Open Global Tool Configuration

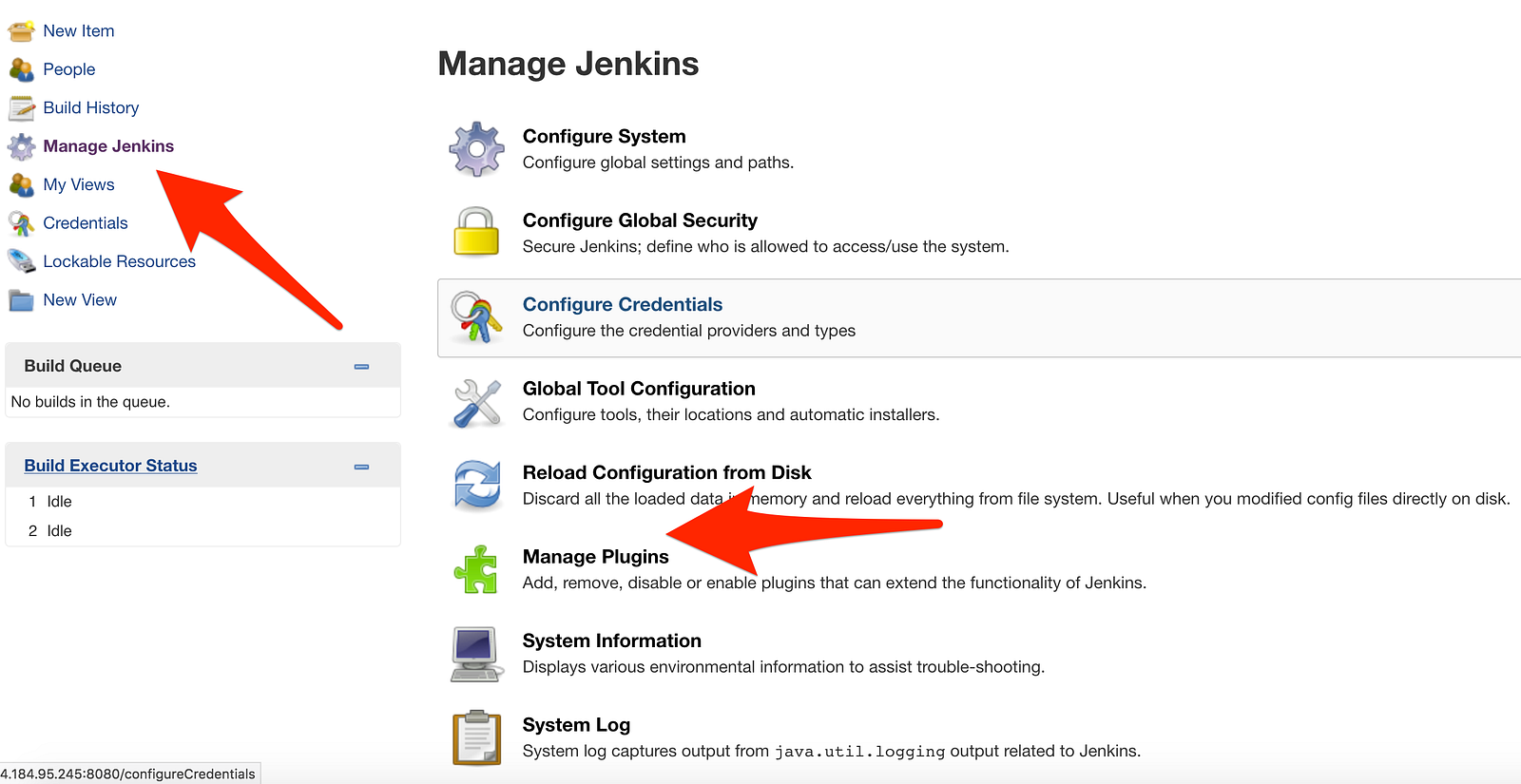(x=639, y=389)
